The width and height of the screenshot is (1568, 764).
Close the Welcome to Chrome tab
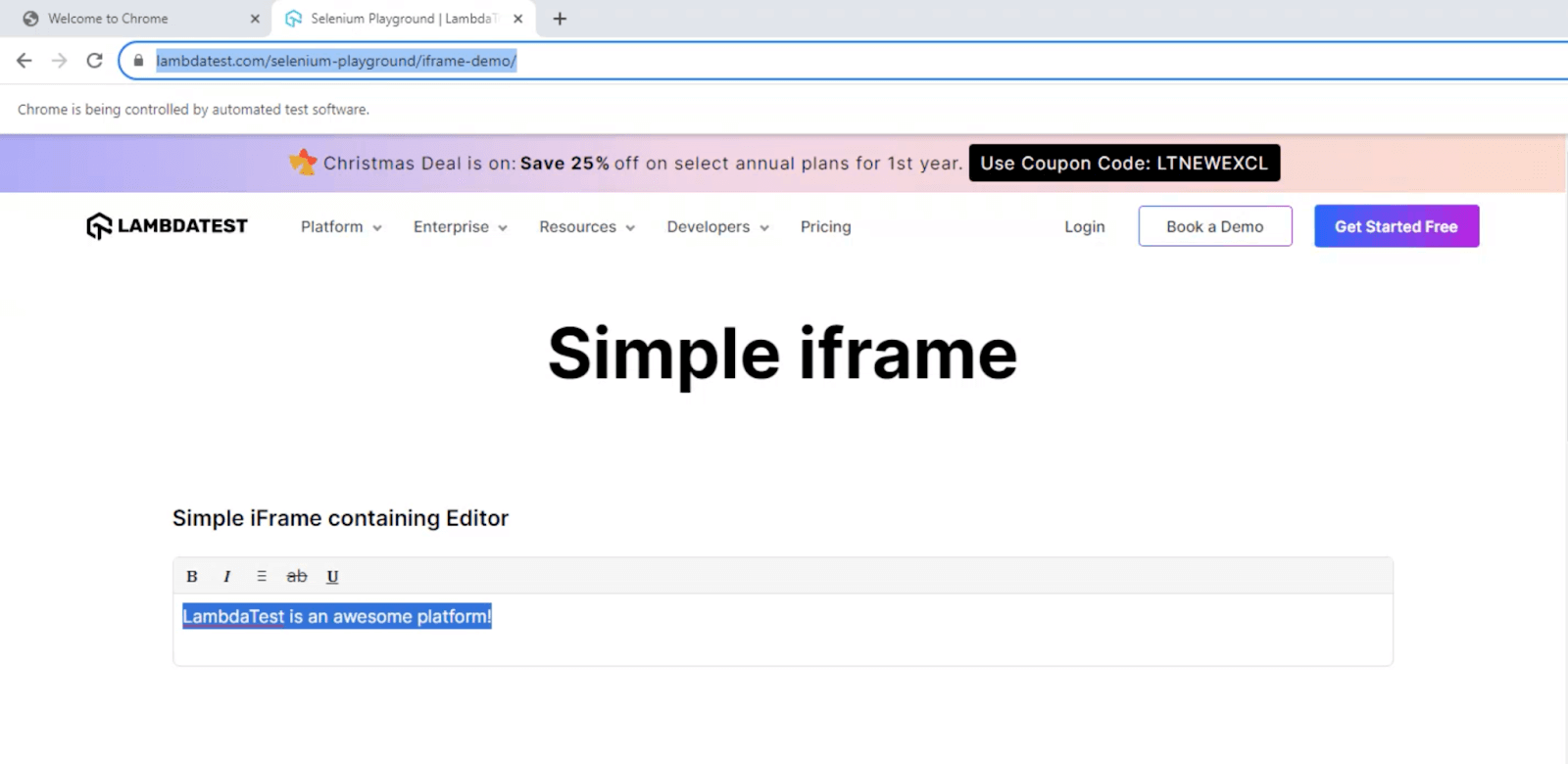255,19
